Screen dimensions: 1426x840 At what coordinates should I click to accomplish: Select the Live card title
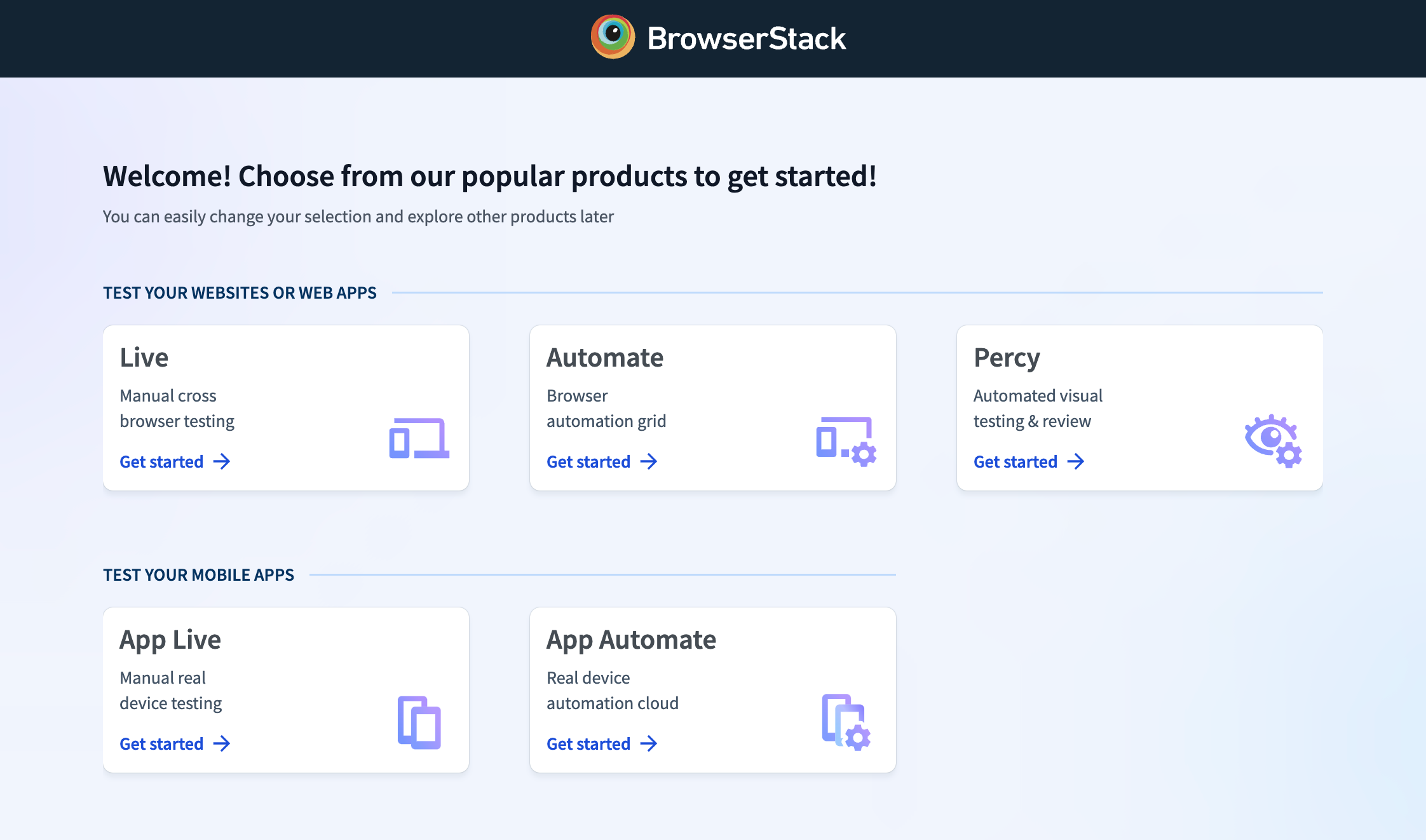(x=144, y=358)
